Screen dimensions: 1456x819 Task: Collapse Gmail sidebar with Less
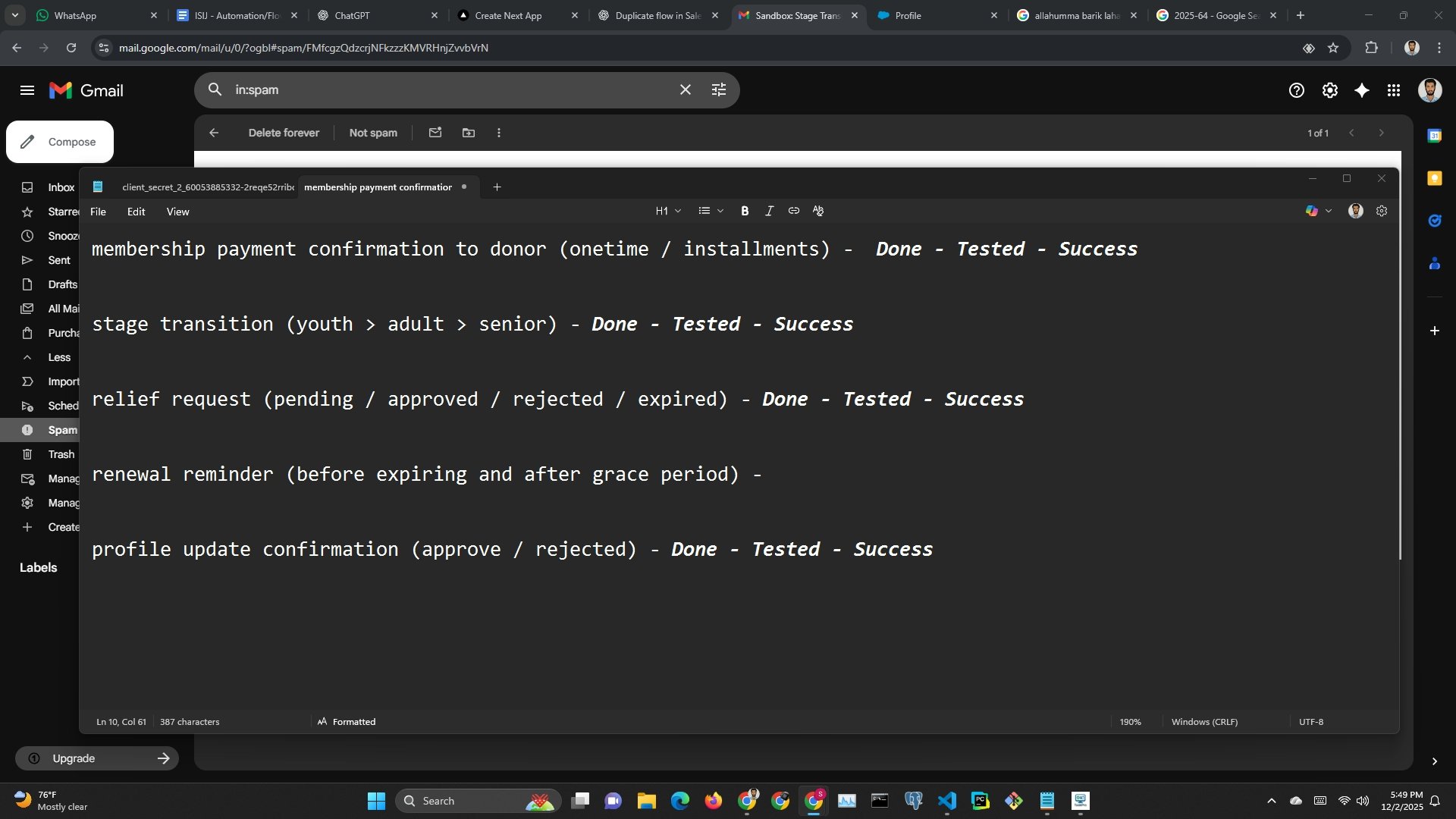pyautogui.click(x=58, y=357)
